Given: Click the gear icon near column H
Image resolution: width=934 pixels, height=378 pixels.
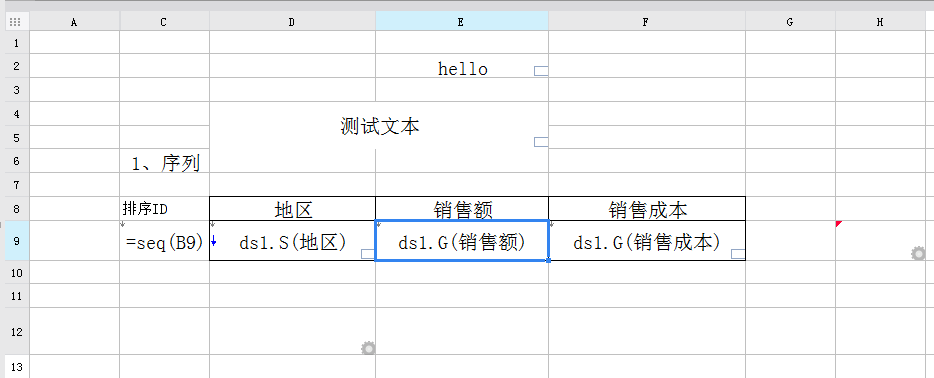Looking at the screenshot, I should [918, 254].
